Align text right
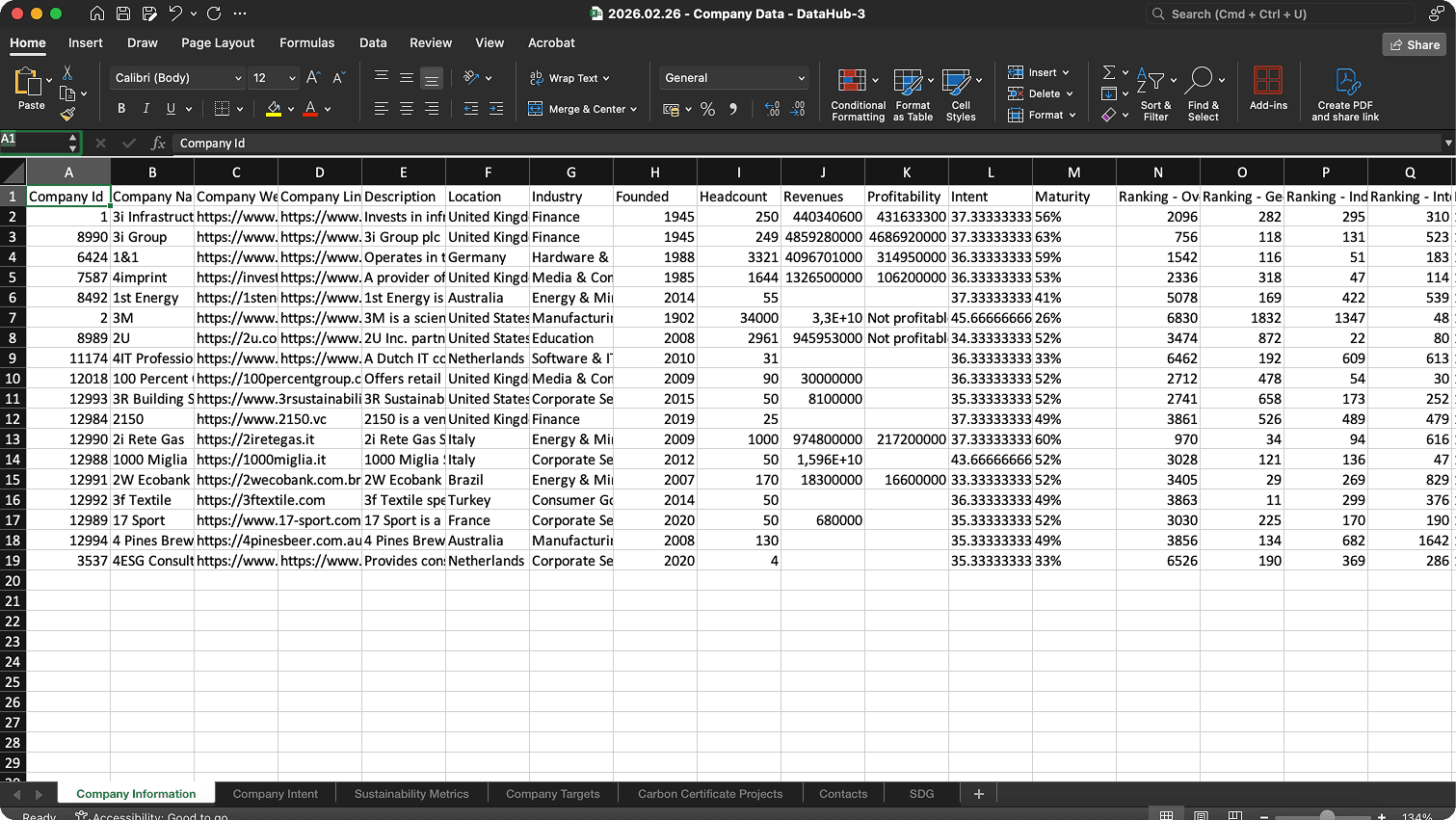The height and width of the screenshot is (820, 1456). point(432,109)
